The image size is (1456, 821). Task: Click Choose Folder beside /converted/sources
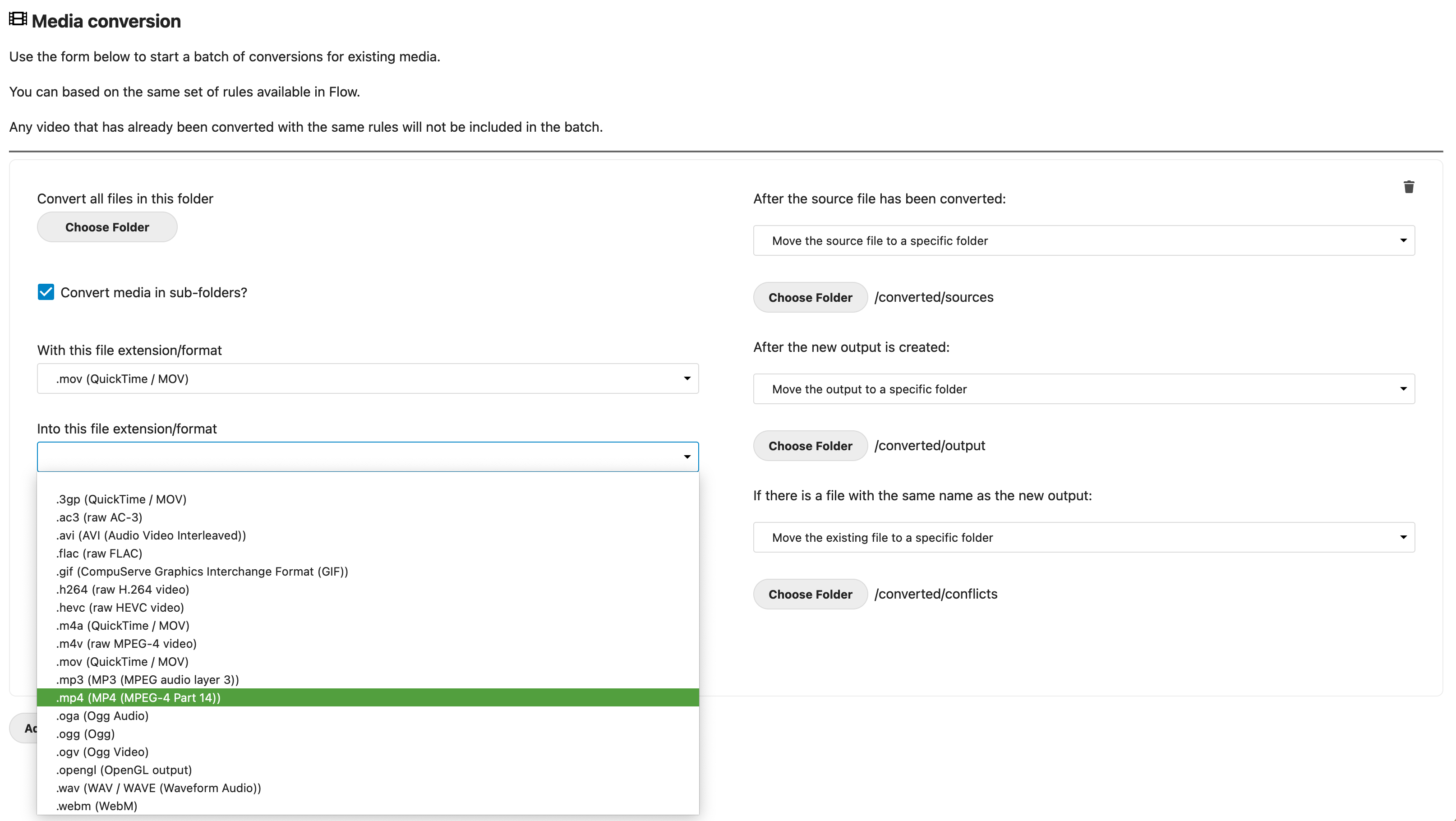pyautogui.click(x=809, y=297)
